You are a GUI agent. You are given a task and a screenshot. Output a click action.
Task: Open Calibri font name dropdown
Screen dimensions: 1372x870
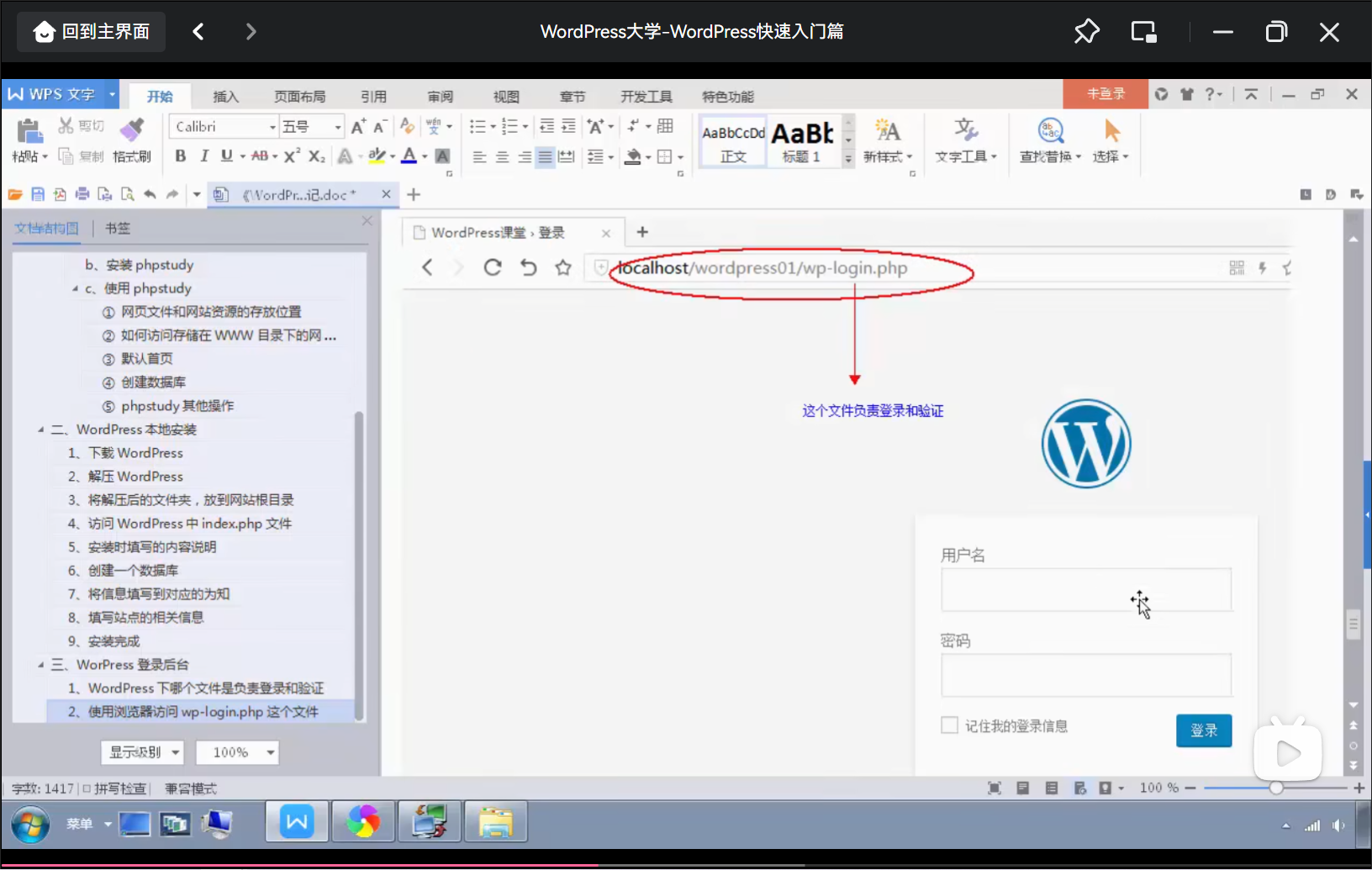[272, 127]
